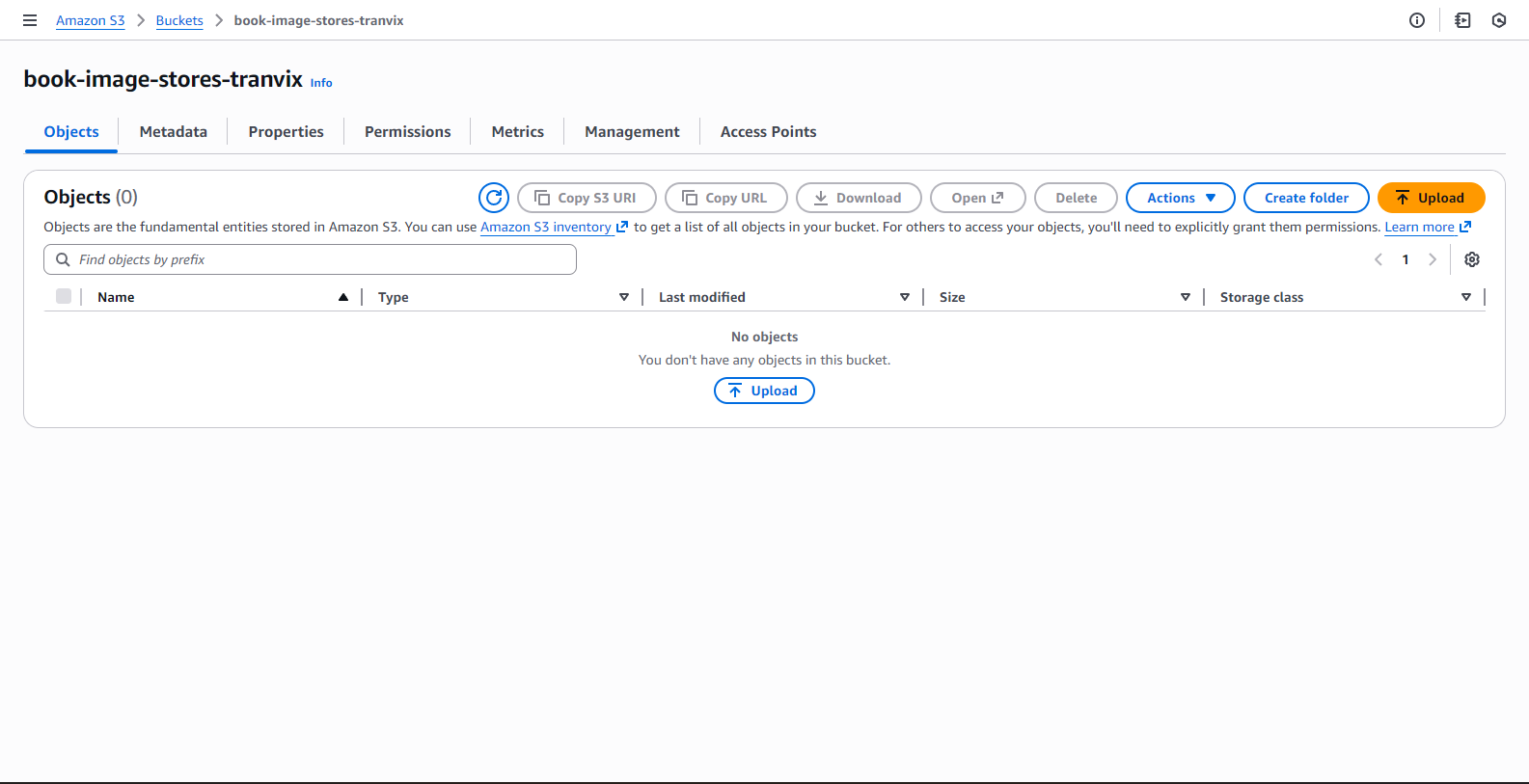Sort by Name ascending arrow
Screen dimensions: 1529x784
tap(343, 297)
